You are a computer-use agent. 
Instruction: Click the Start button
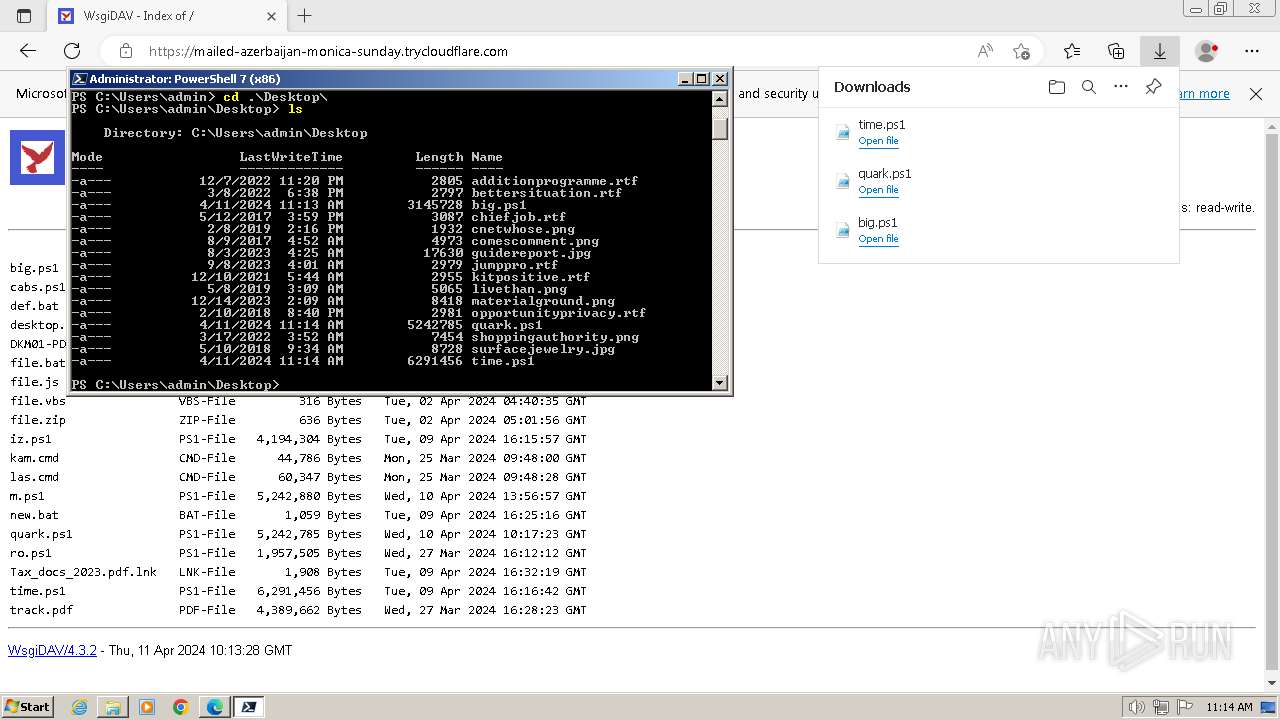coord(27,706)
